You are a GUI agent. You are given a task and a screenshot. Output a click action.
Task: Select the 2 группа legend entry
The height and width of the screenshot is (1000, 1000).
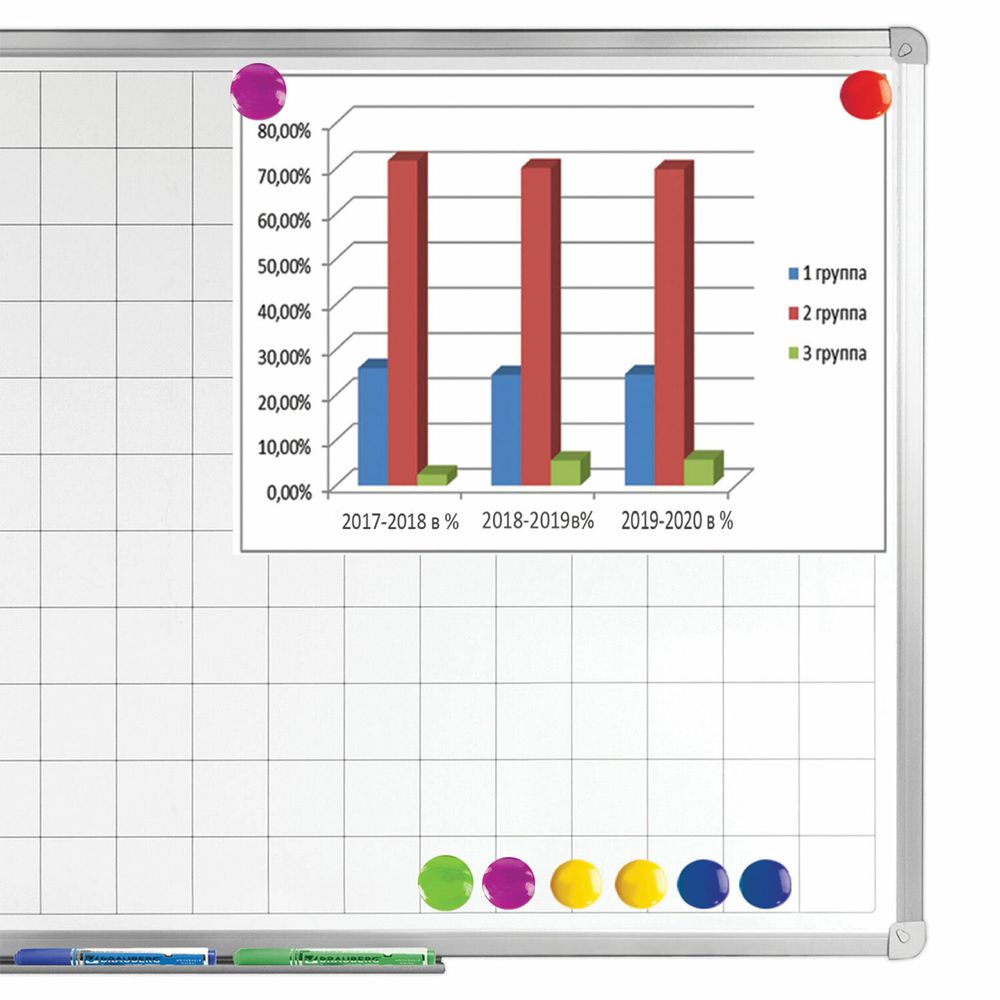coord(827,314)
